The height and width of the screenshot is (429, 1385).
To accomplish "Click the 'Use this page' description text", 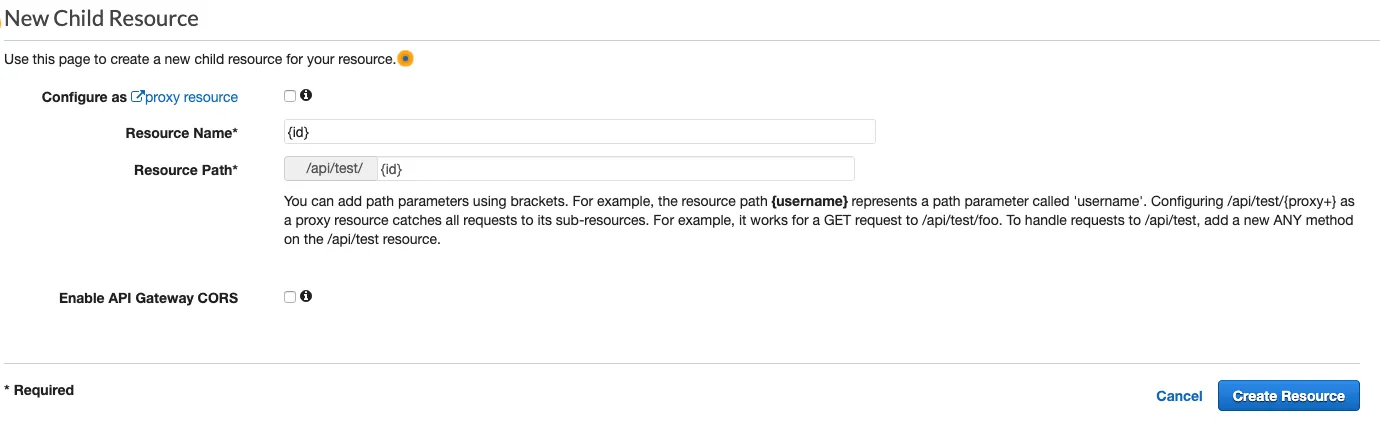I will 200,59.
